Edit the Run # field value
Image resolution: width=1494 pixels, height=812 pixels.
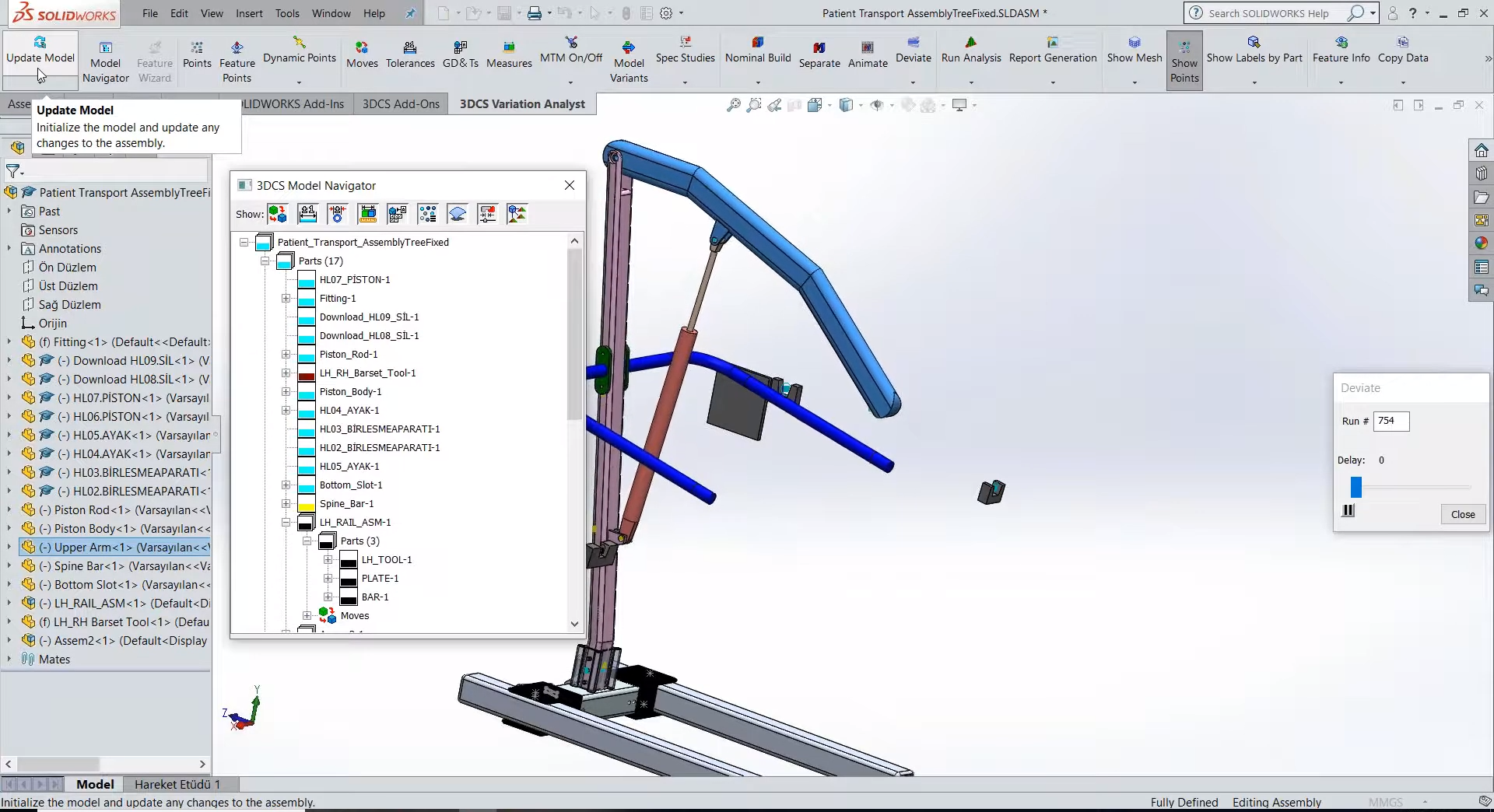pyautogui.click(x=1391, y=421)
